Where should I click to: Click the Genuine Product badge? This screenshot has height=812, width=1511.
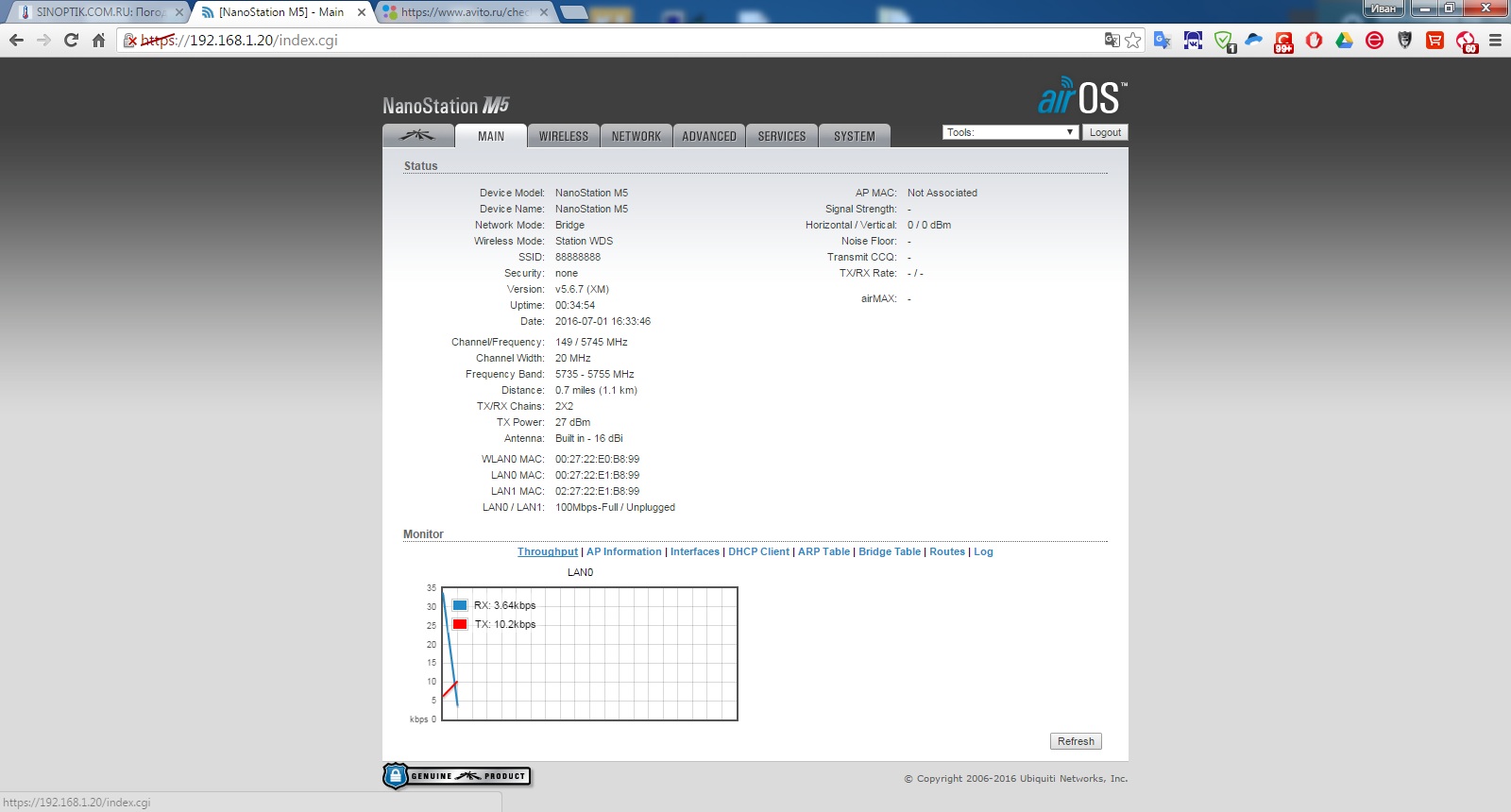[457, 776]
